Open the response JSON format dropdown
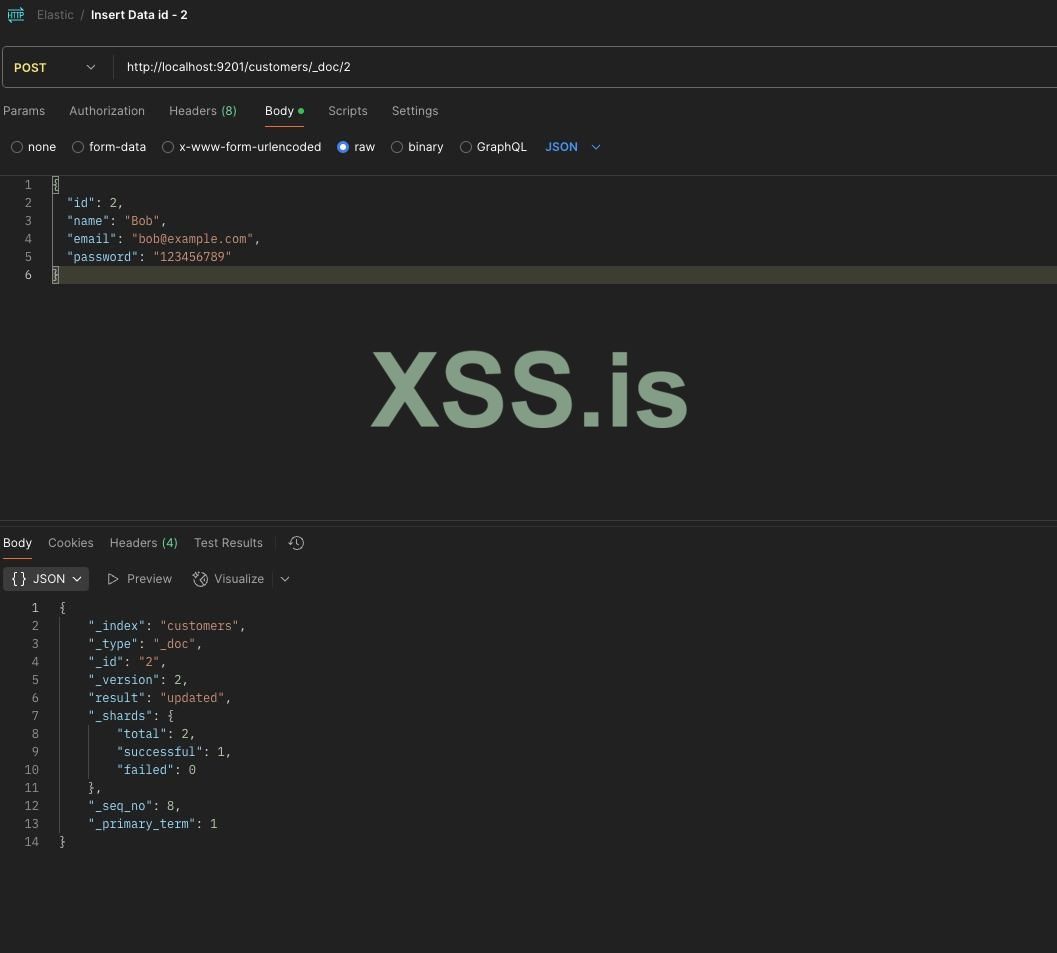1057x953 pixels. pos(46,579)
